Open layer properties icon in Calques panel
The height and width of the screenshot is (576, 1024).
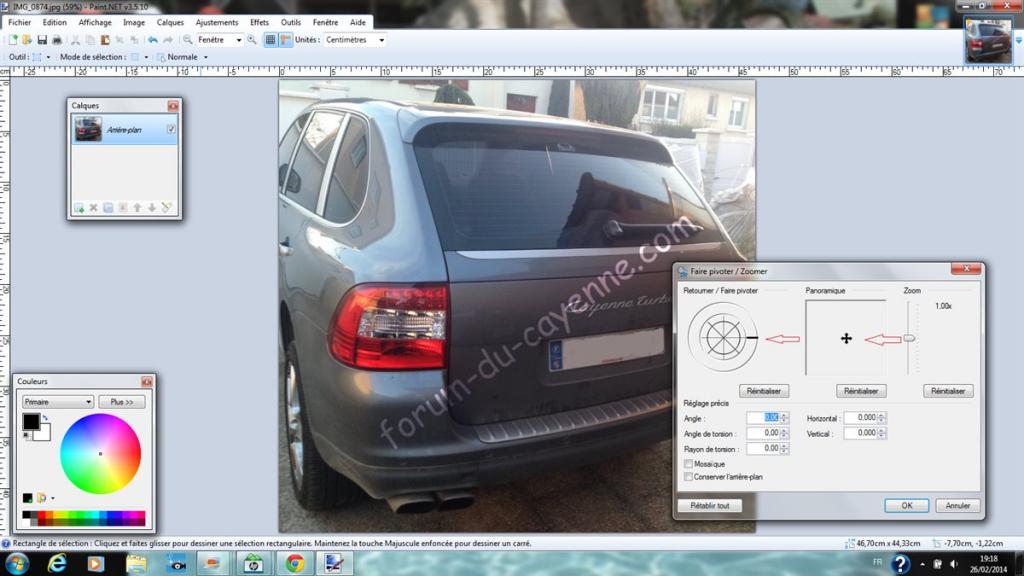click(167, 208)
